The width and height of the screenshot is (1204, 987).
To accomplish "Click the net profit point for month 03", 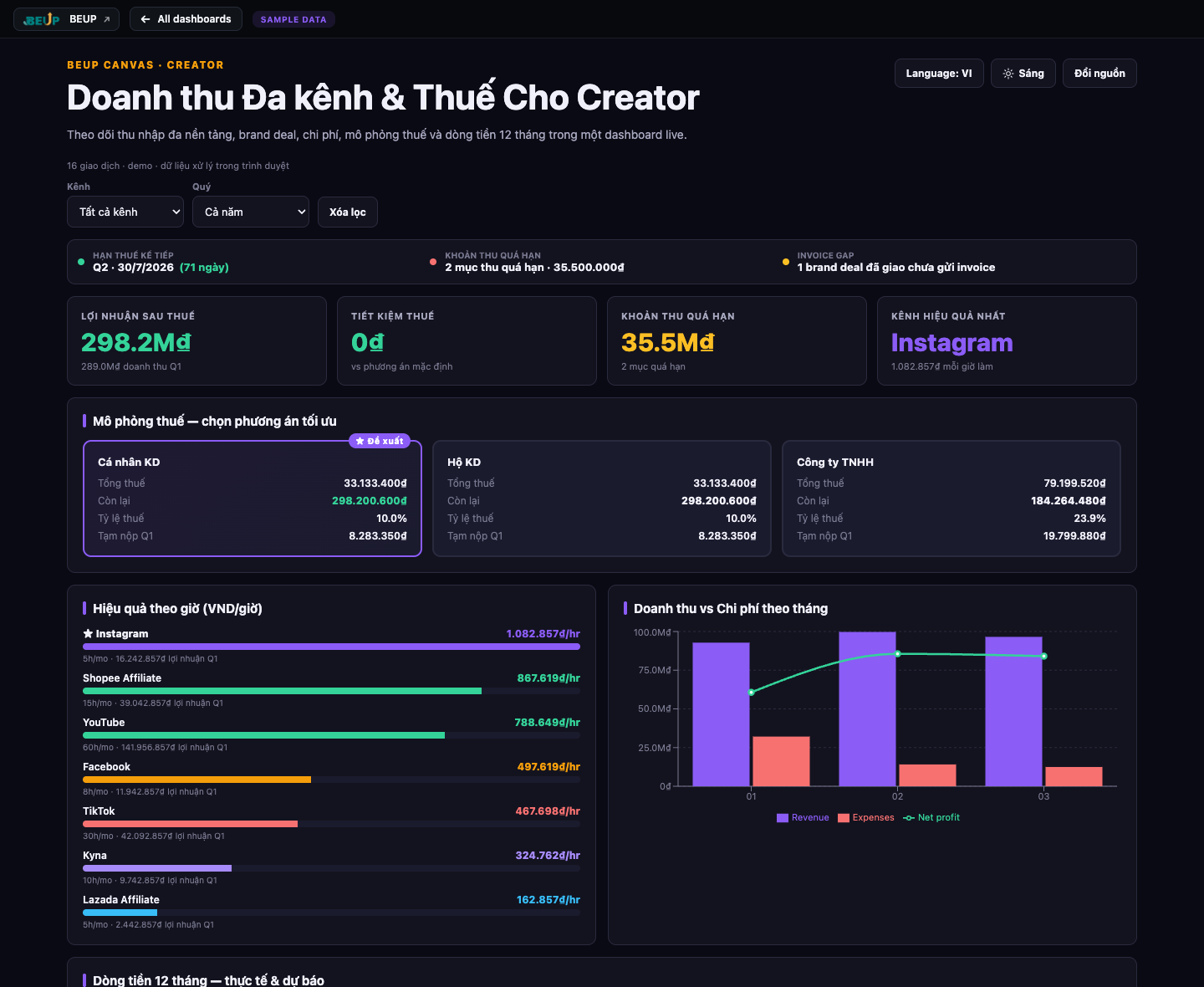I will (1044, 657).
